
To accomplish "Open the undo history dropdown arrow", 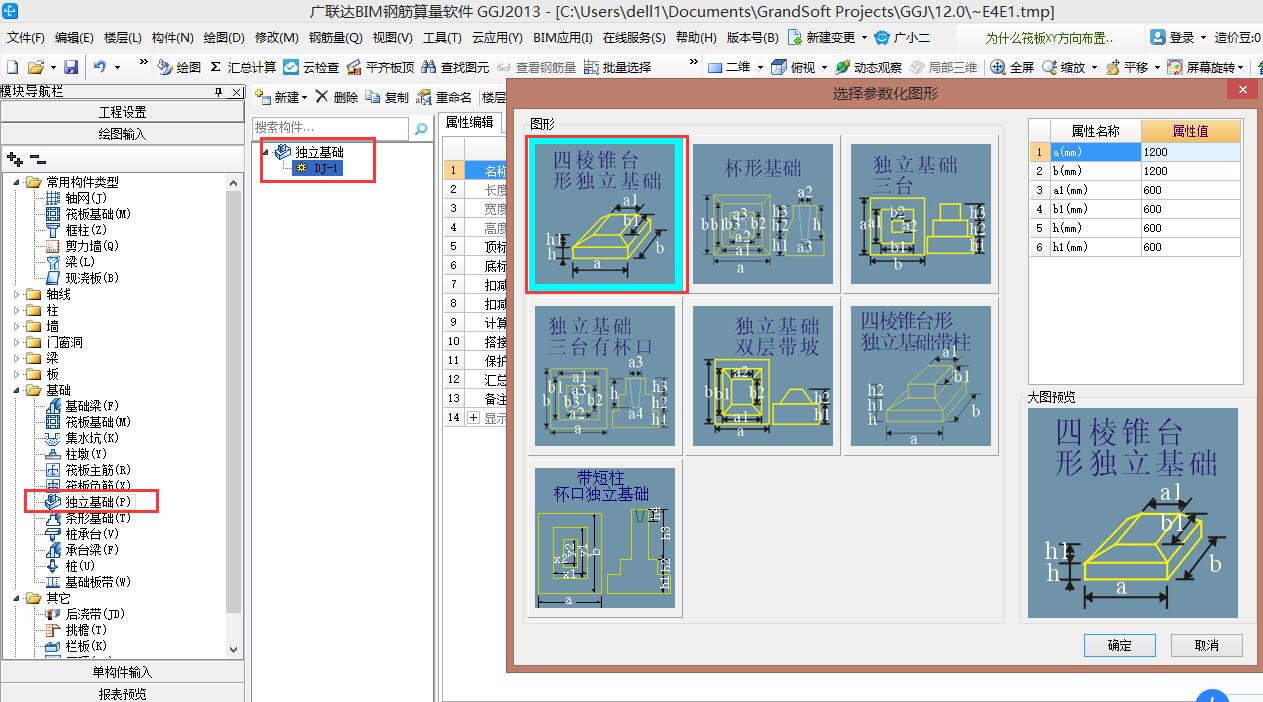I will click(x=117, y=67).
